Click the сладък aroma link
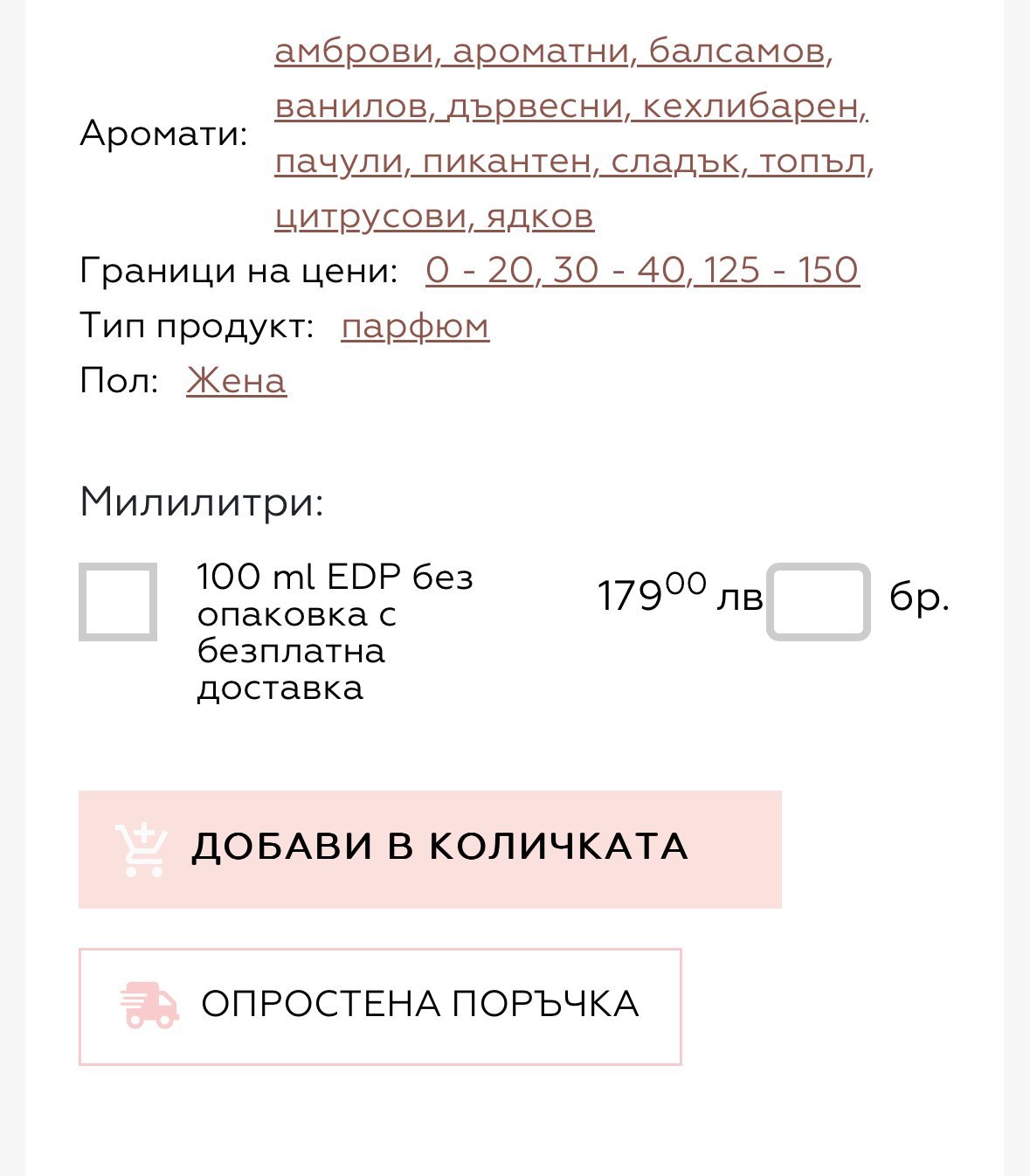The height and width of the screenshot is (1176, 1030). pyautogui.click(x=675, y=161)
